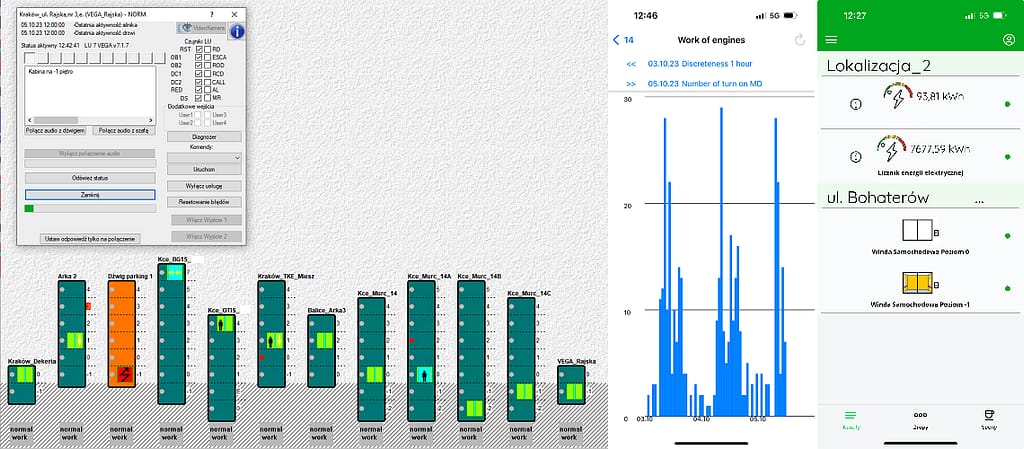Tap the user profile icon in green header
The height and width of the screenshot is (449, 1024).
(1008, 40)
